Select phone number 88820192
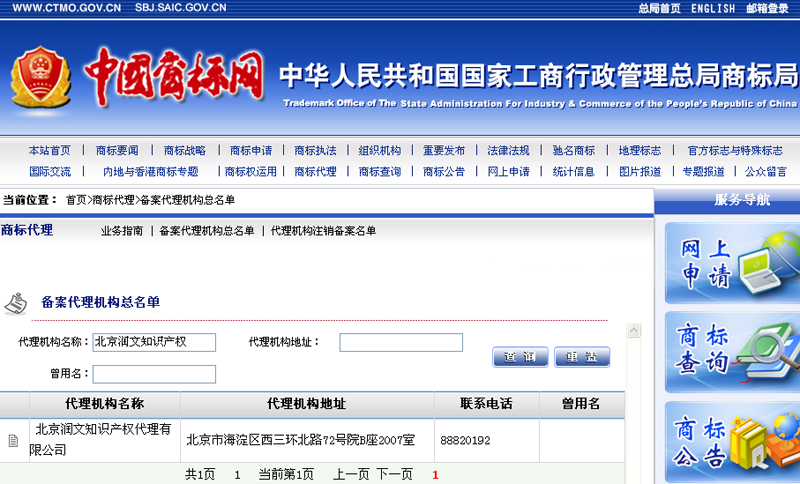This screenshot has height=484, width=800. click(465, 441)
